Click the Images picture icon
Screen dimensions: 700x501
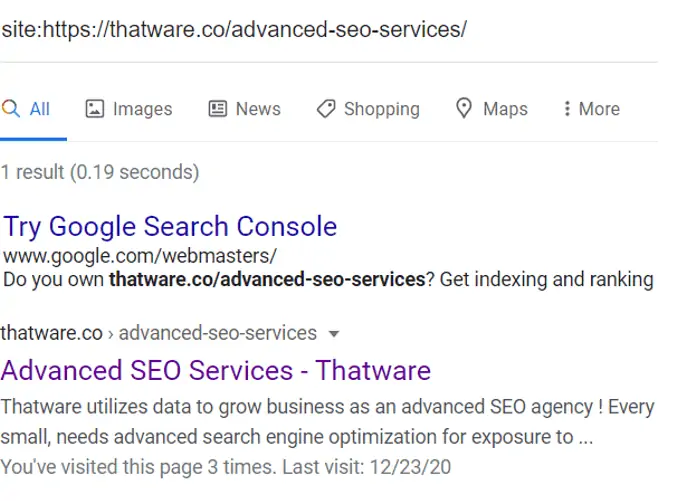tap(95, 109)
